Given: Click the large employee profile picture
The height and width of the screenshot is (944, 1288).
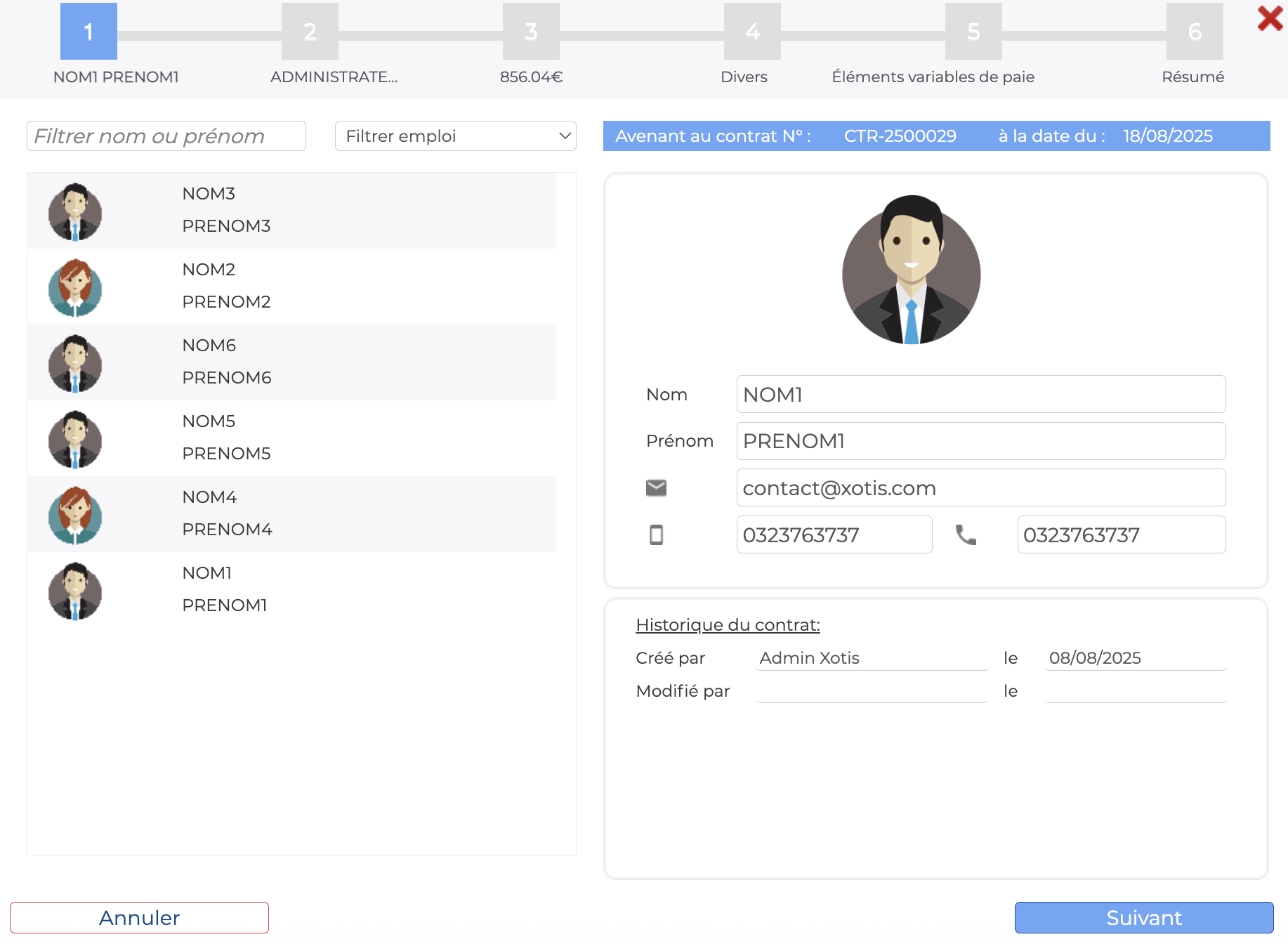Looking at the screenshot, I should 912,270.
